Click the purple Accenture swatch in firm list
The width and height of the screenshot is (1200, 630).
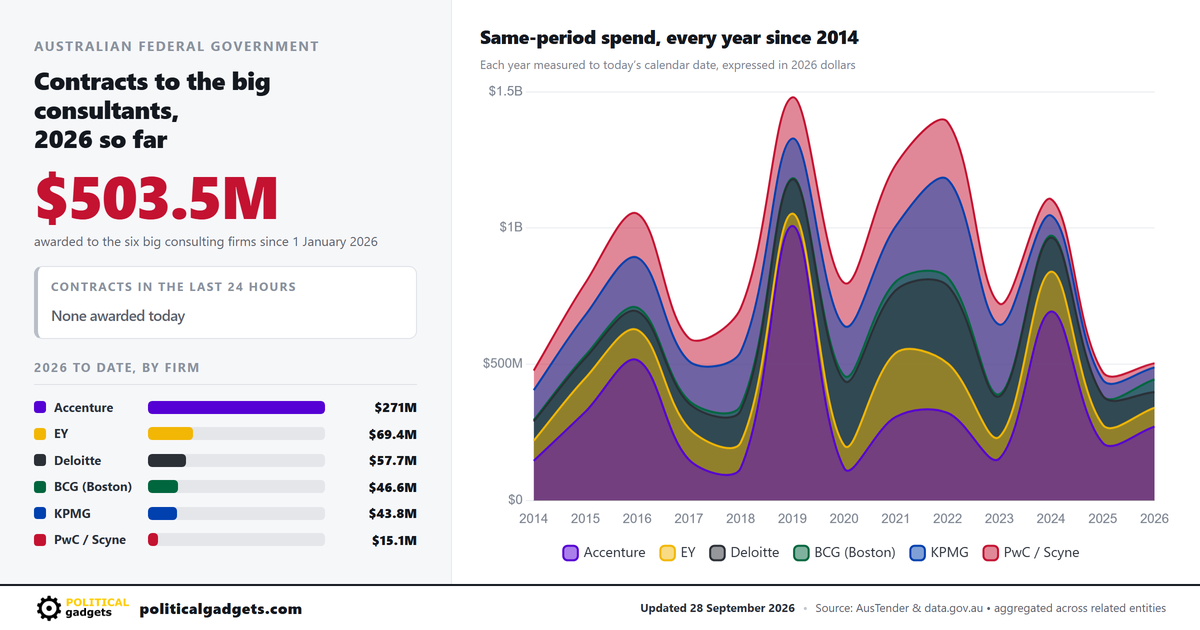[40, 408]
